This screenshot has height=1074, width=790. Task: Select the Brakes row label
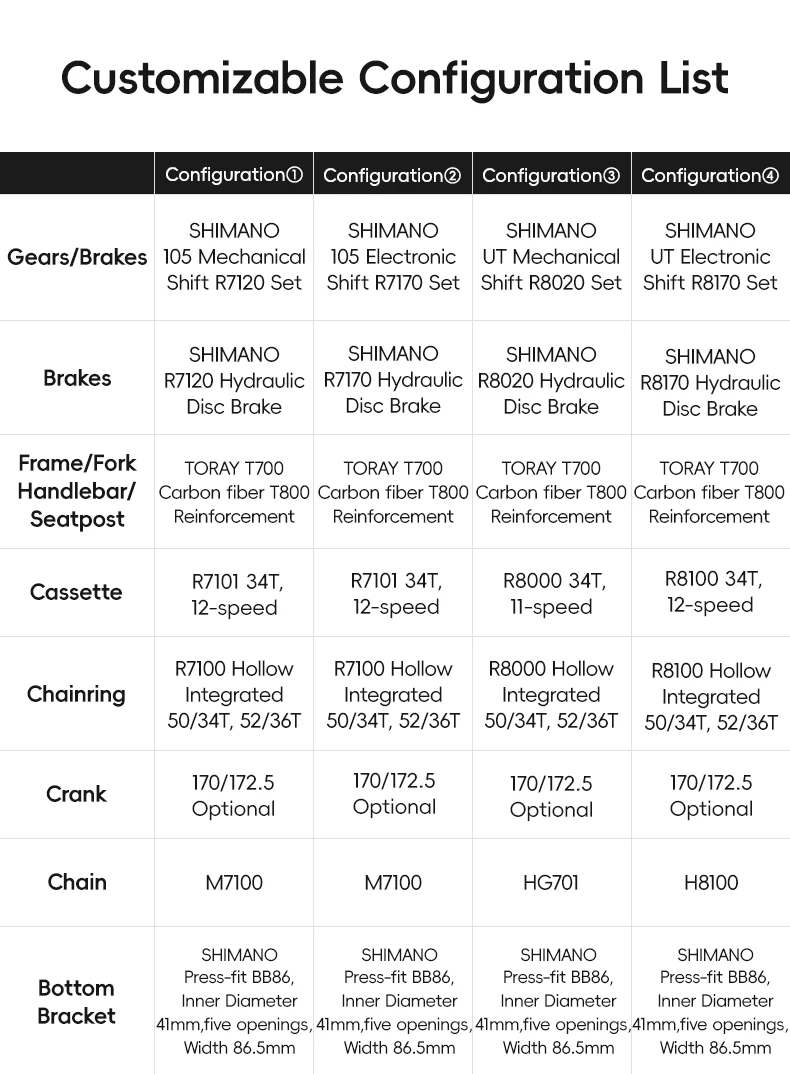[77, 377]
